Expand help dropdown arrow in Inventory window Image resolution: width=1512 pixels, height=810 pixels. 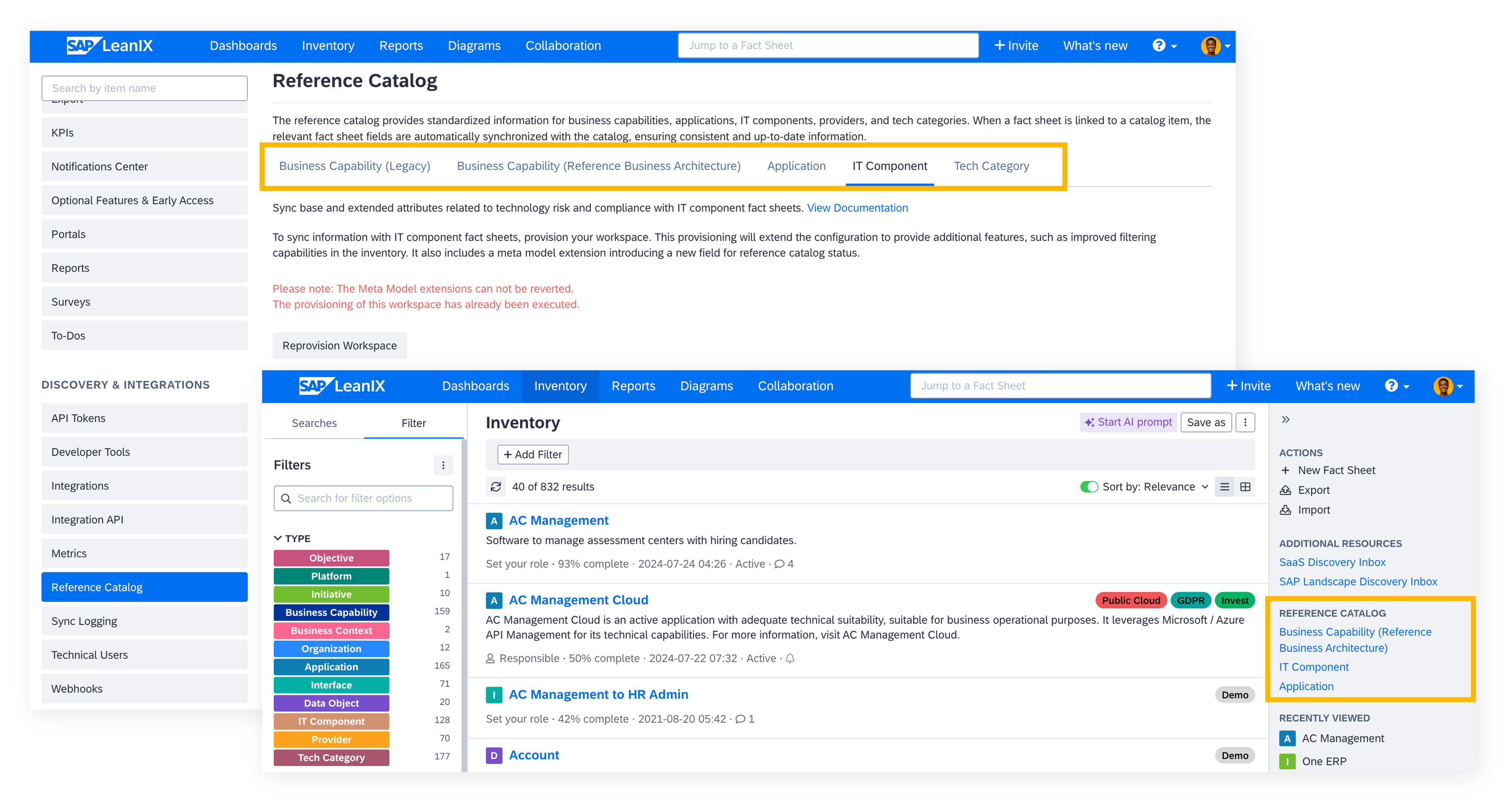[1406, 387]
